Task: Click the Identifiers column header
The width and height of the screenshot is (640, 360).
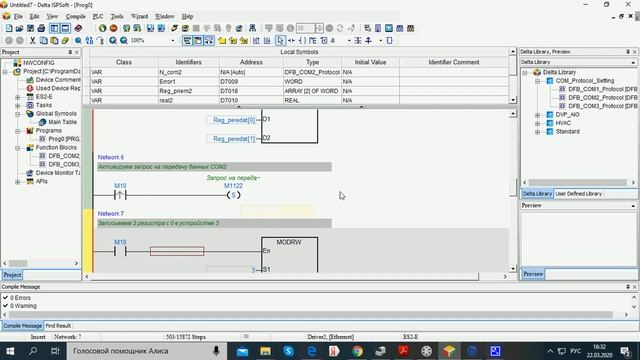Action: [189, 62]
